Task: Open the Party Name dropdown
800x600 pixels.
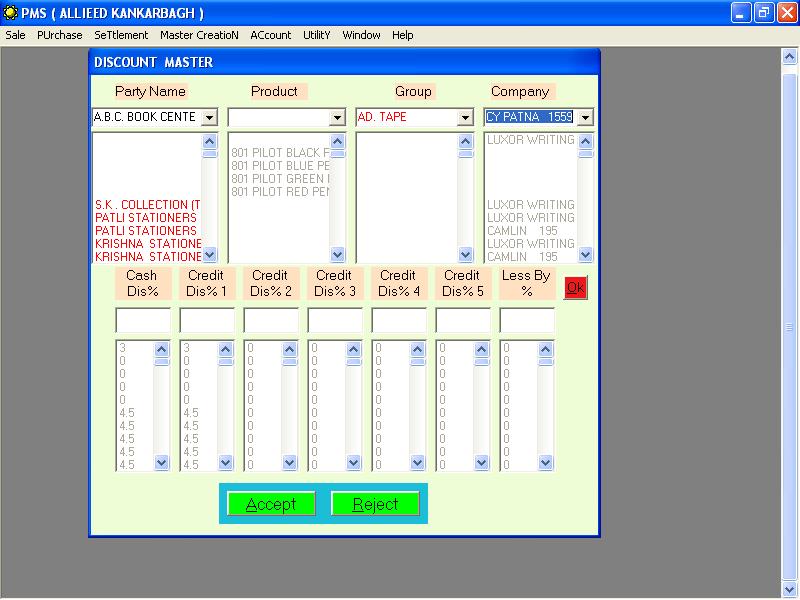Action: (209, 117)
